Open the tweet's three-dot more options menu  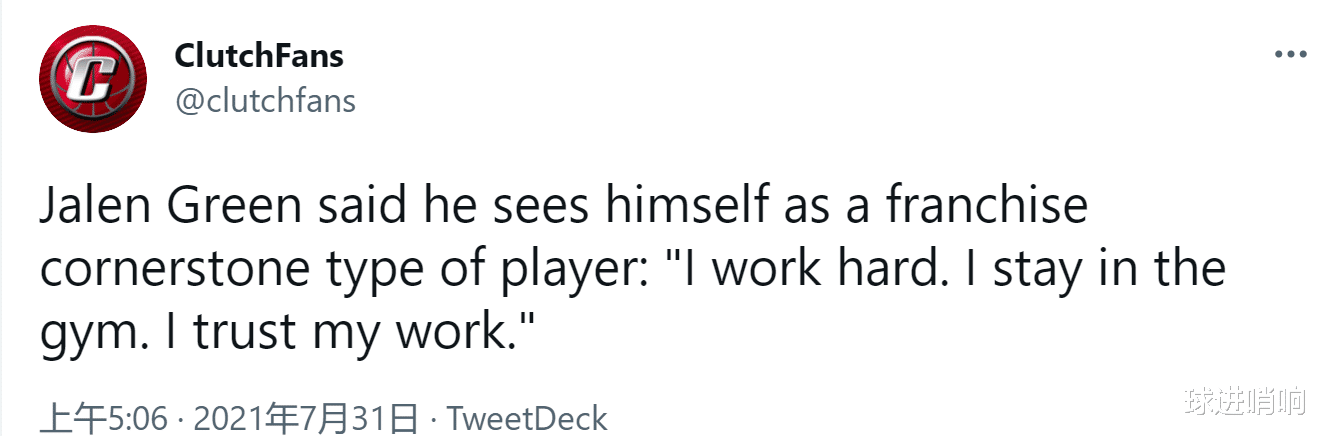click(1290, 55)
